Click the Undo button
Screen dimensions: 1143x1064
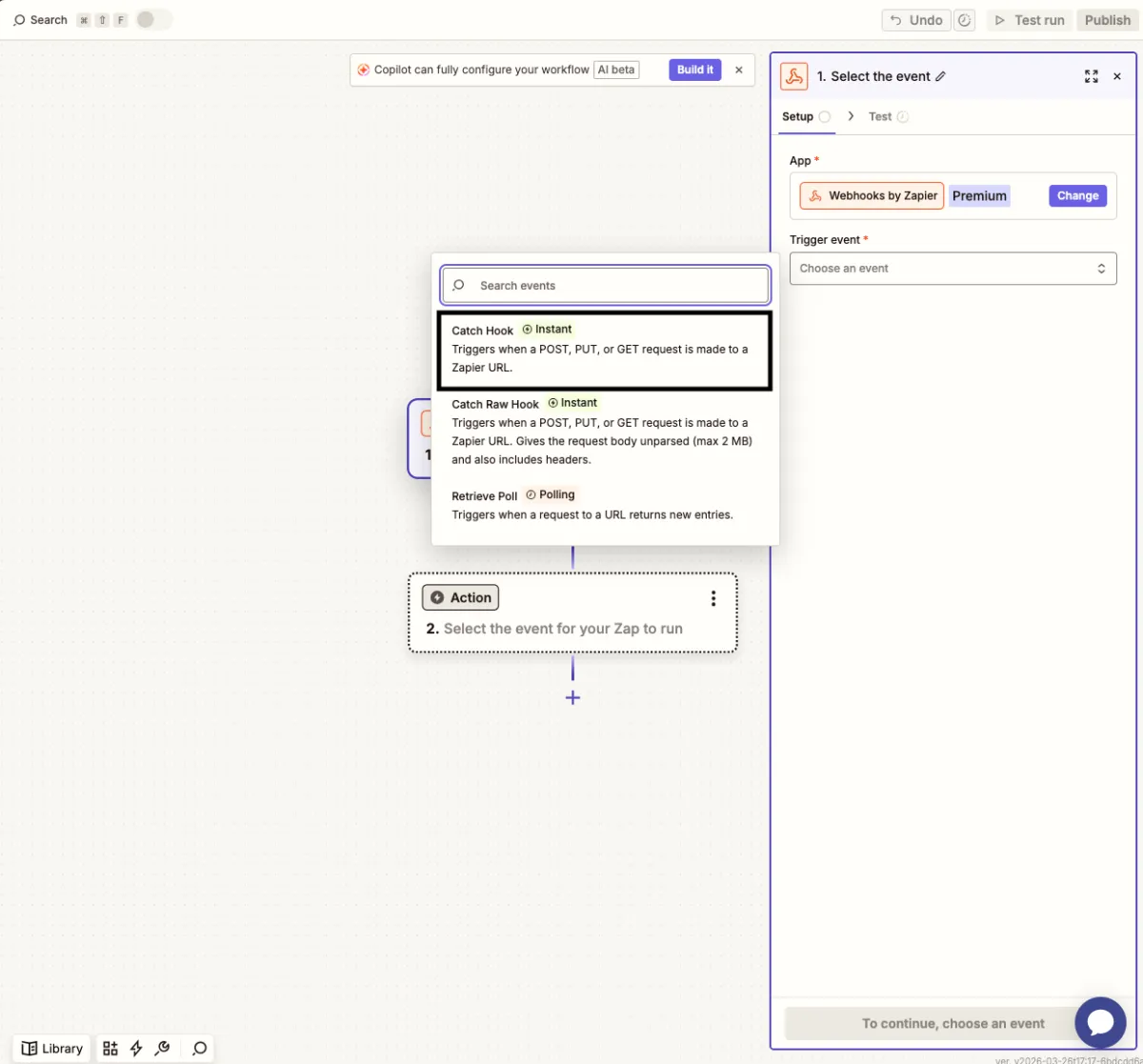coord(916,20)
